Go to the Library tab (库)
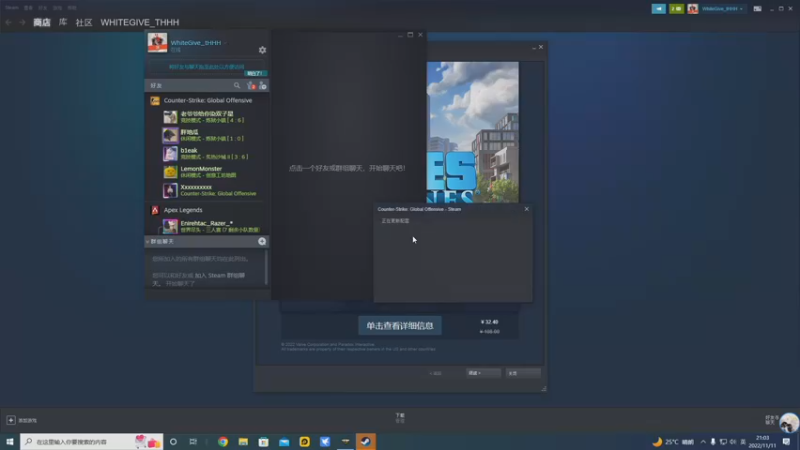The height and width of the screenshot is (450, 800). tap(63, 22)
